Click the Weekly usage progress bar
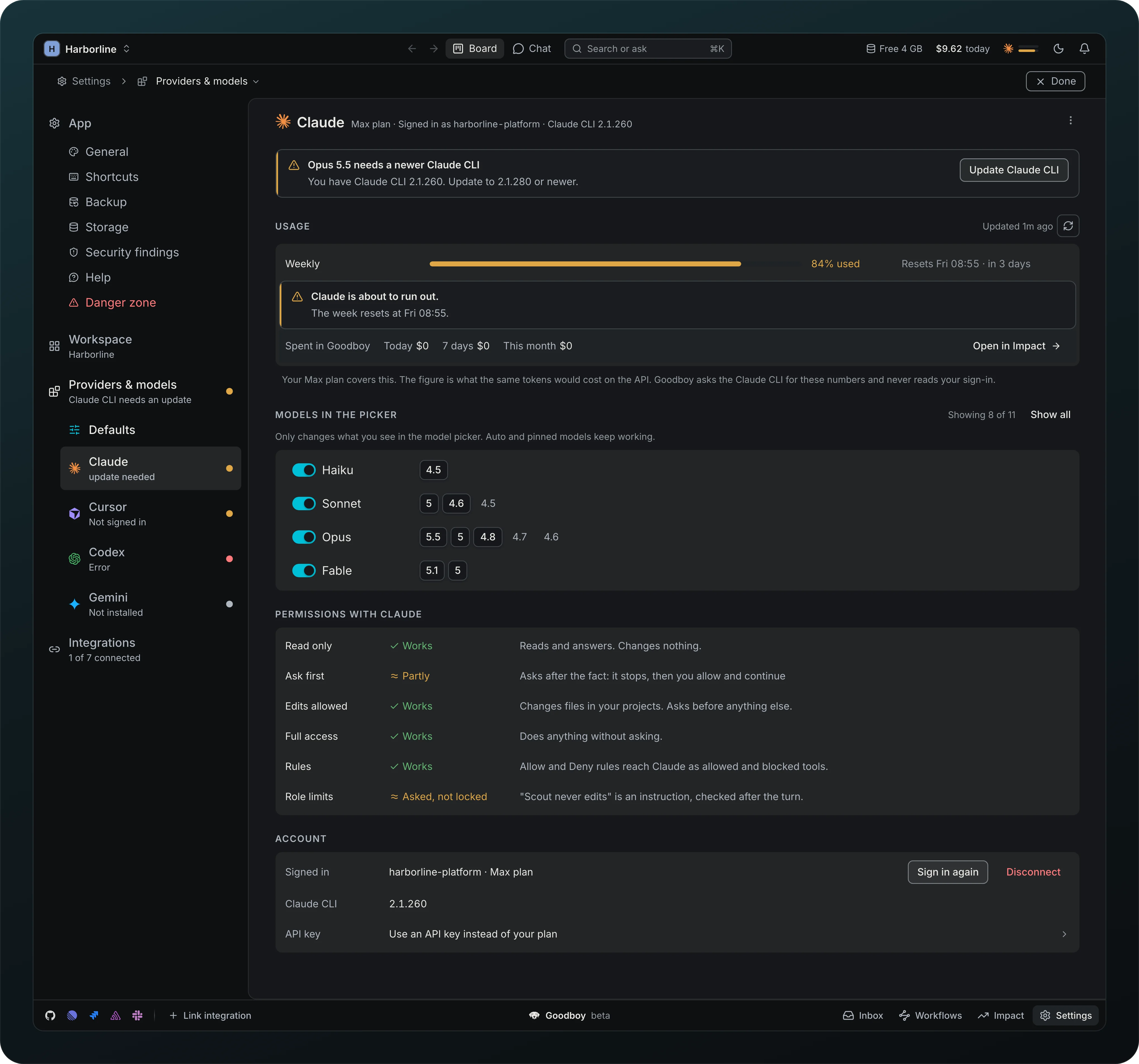Image resolution: width=1139 pixels, height=1064 pixels. click(x=615, y=264)
